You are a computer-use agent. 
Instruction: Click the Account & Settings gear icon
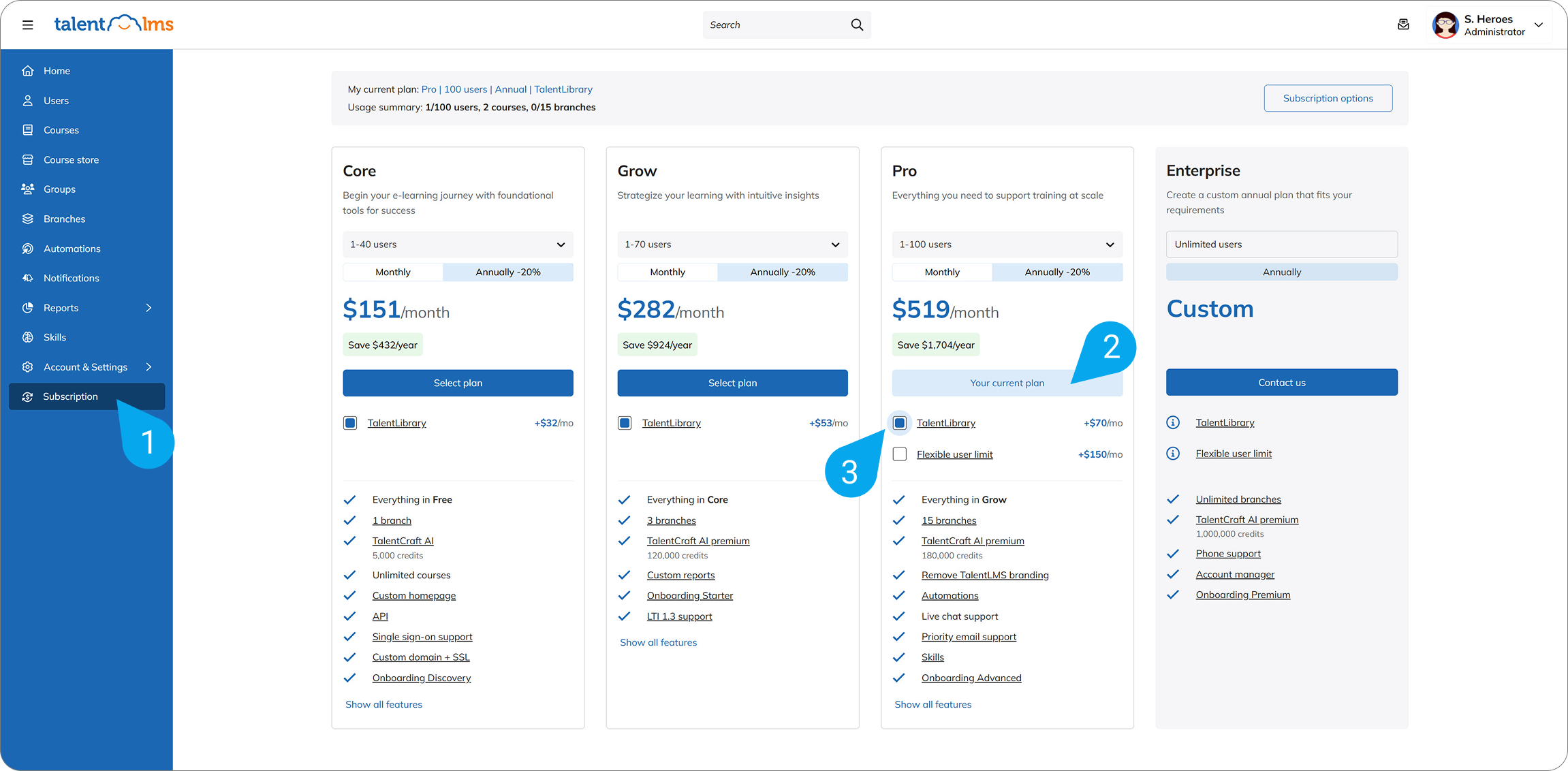(x=28, y=367)
